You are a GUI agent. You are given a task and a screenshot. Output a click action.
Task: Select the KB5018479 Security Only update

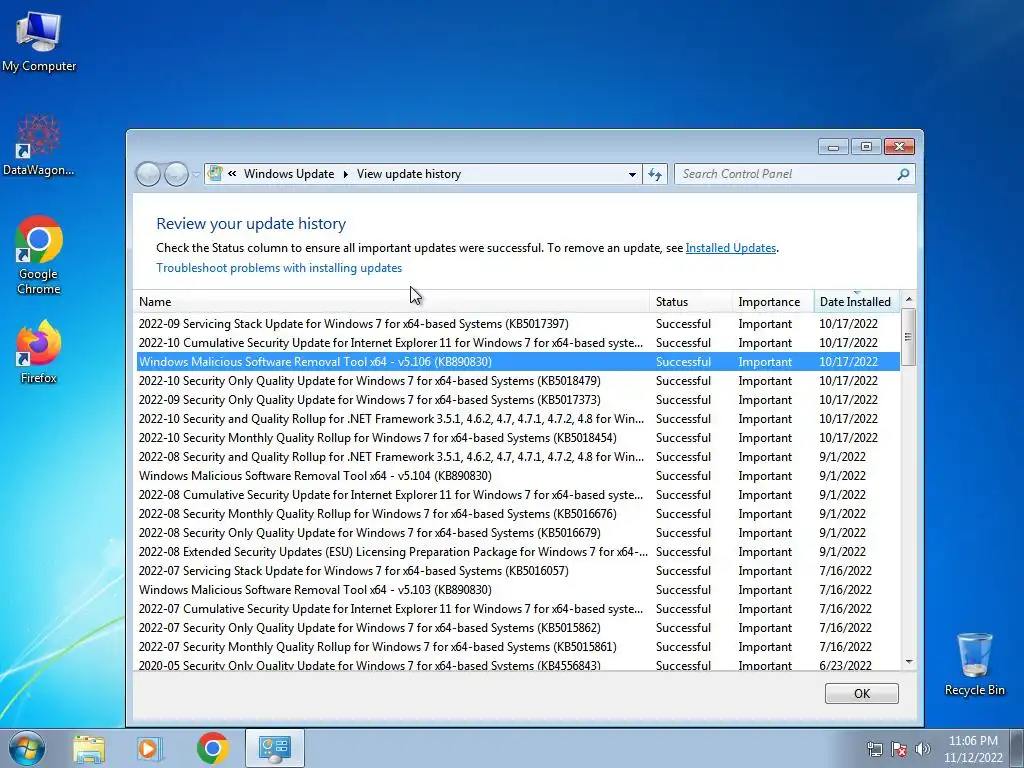[x=518, y=381]
